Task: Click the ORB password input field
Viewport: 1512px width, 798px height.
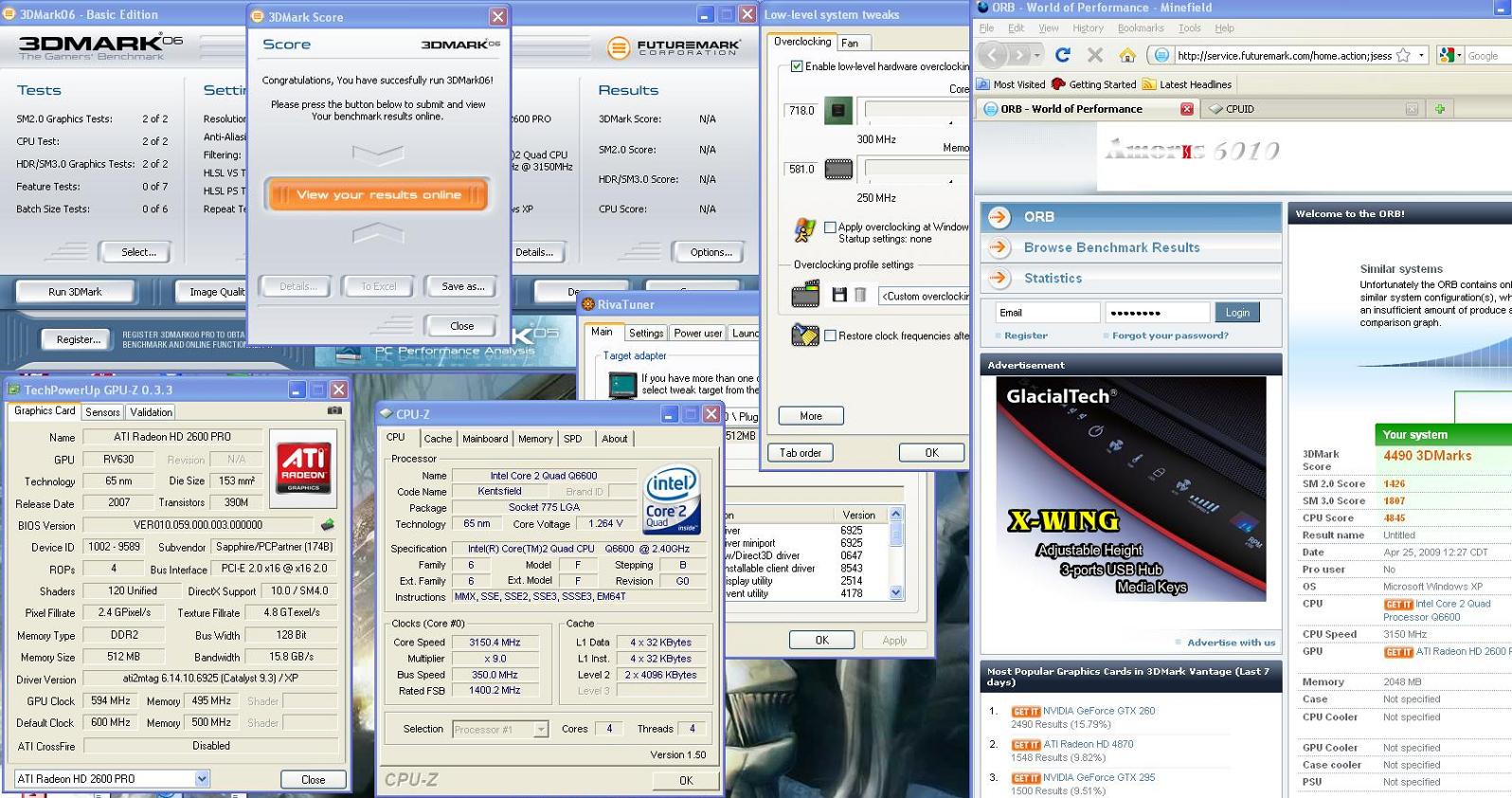Action: (x=1158, y=312)
